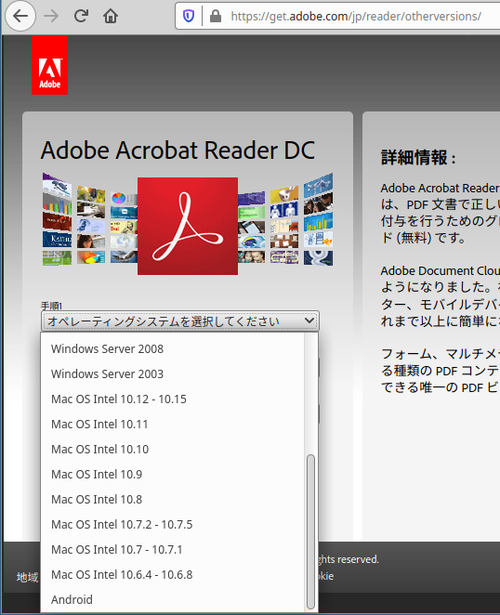Reload the page with the refresh icon
Viewport: 500px width, 615px height.
(81, 16)
